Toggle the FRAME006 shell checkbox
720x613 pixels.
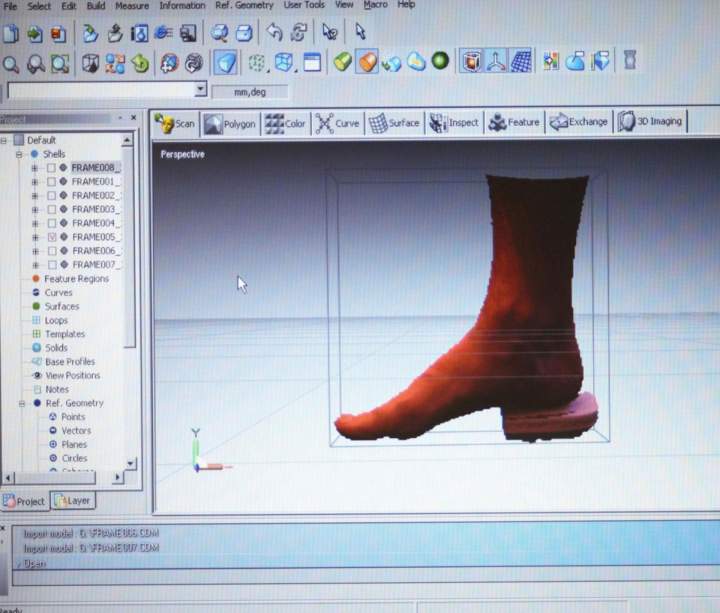click(52, 251)
